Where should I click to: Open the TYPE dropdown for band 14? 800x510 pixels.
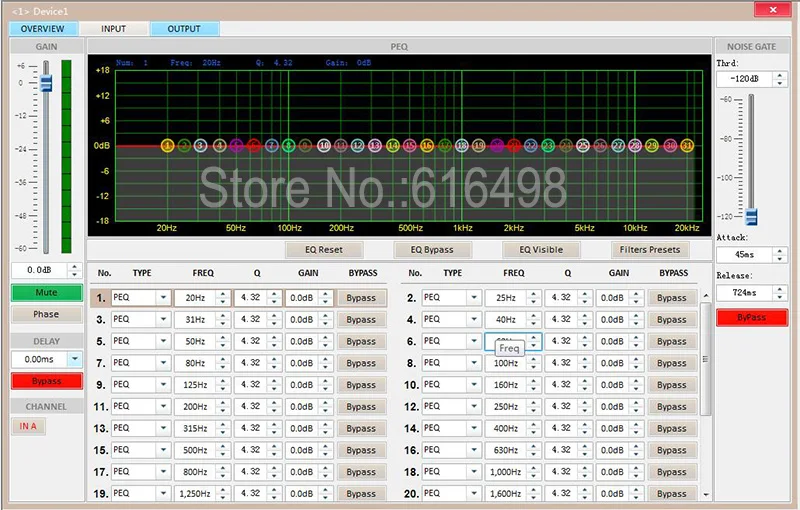474,428
